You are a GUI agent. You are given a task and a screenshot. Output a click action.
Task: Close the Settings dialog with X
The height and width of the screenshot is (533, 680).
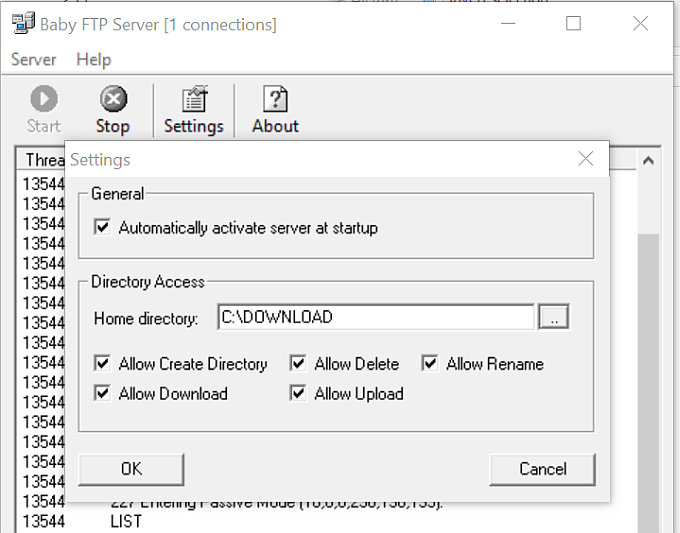(586, 159)
